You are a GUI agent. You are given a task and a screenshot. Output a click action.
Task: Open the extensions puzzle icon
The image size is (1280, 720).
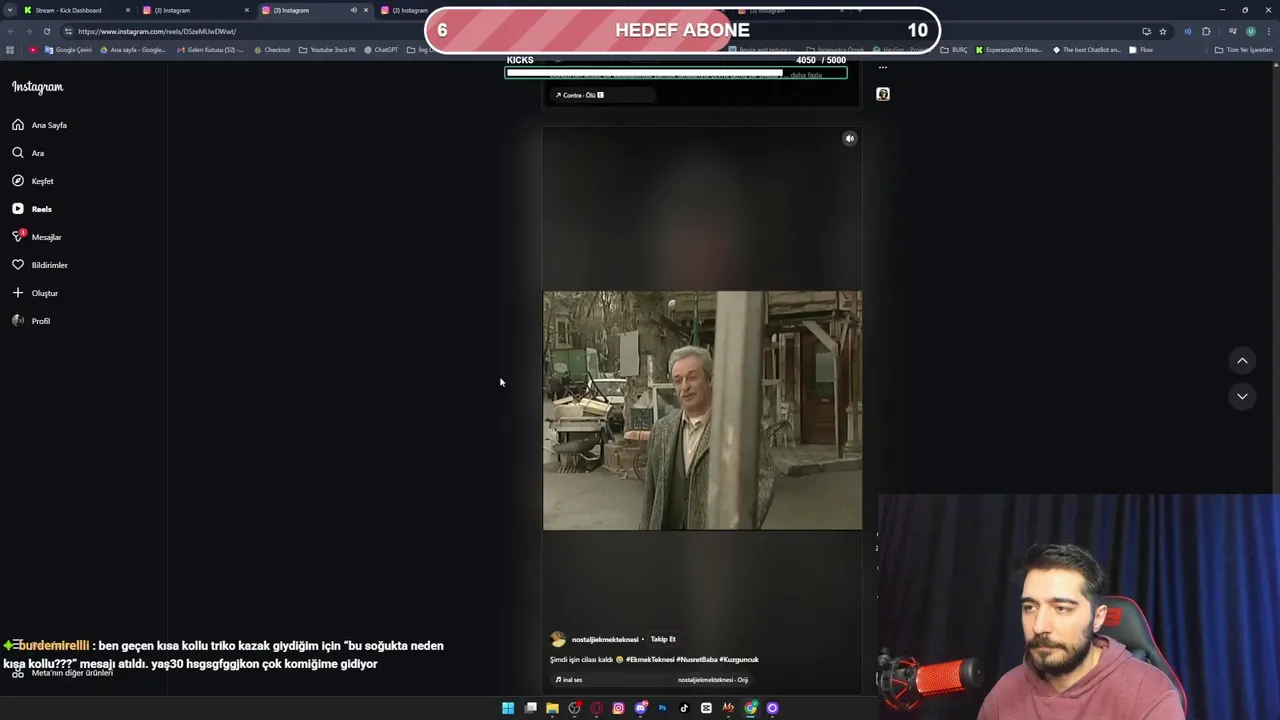point(1206,31)
